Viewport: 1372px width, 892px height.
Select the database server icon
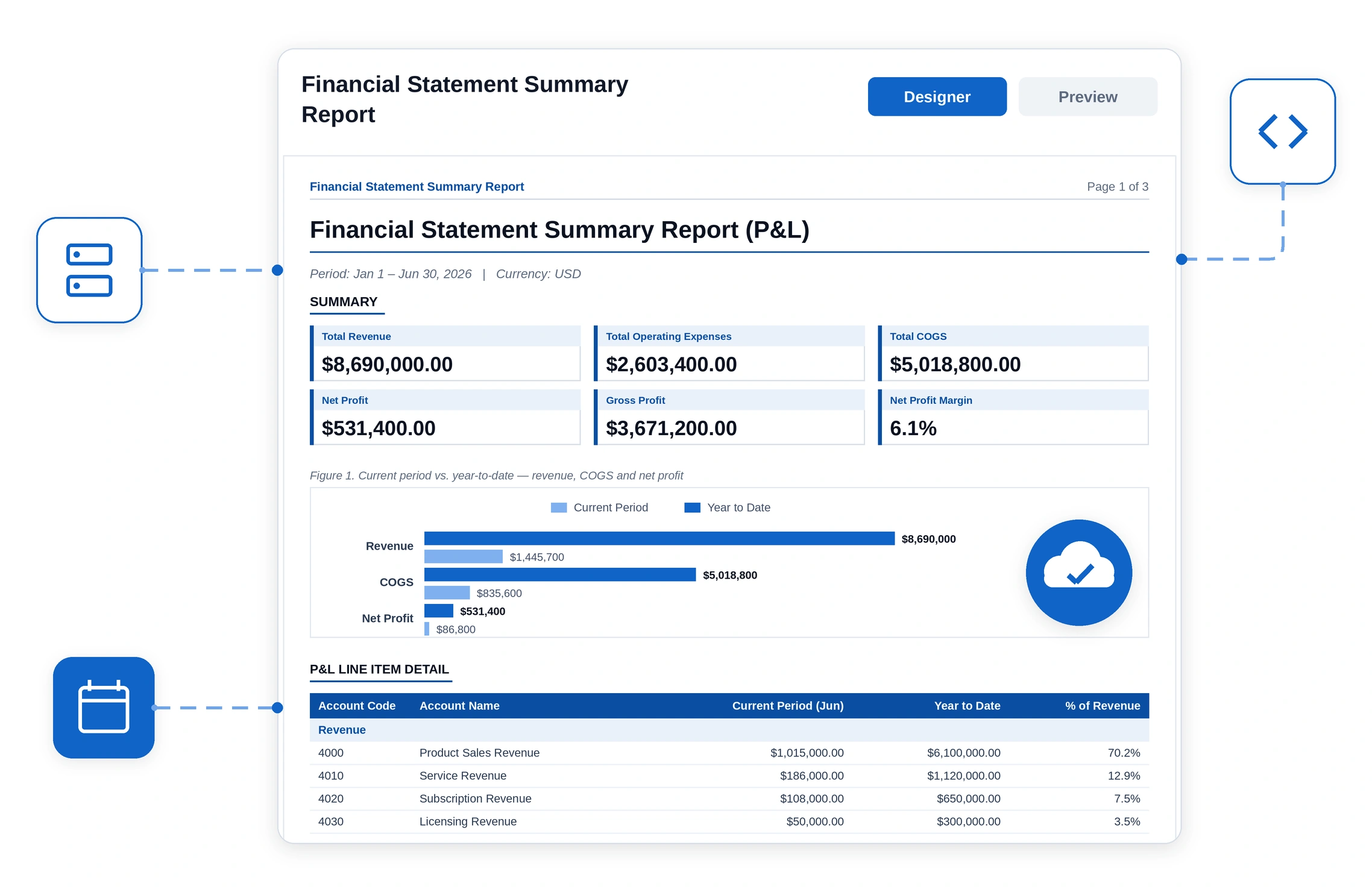point(89,270)
